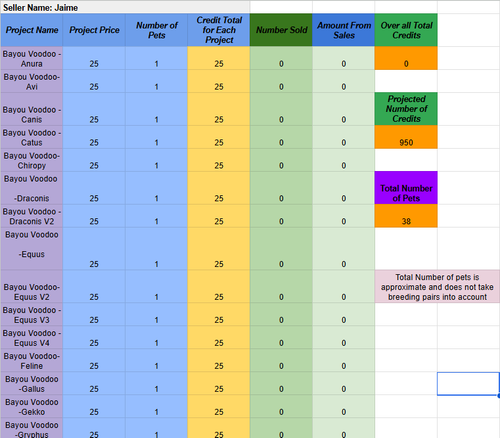500x438 pixels.
Task: Select the total pets value 38
Action: (x=406, y=216)
